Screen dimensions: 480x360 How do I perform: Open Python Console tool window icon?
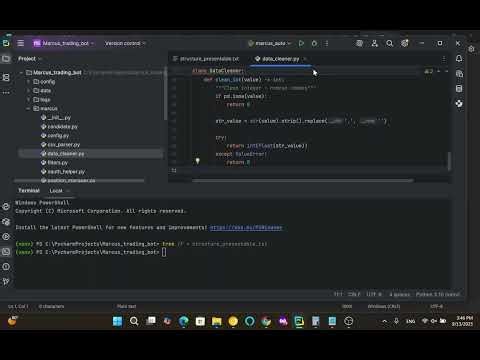click(x=6, y=207)
